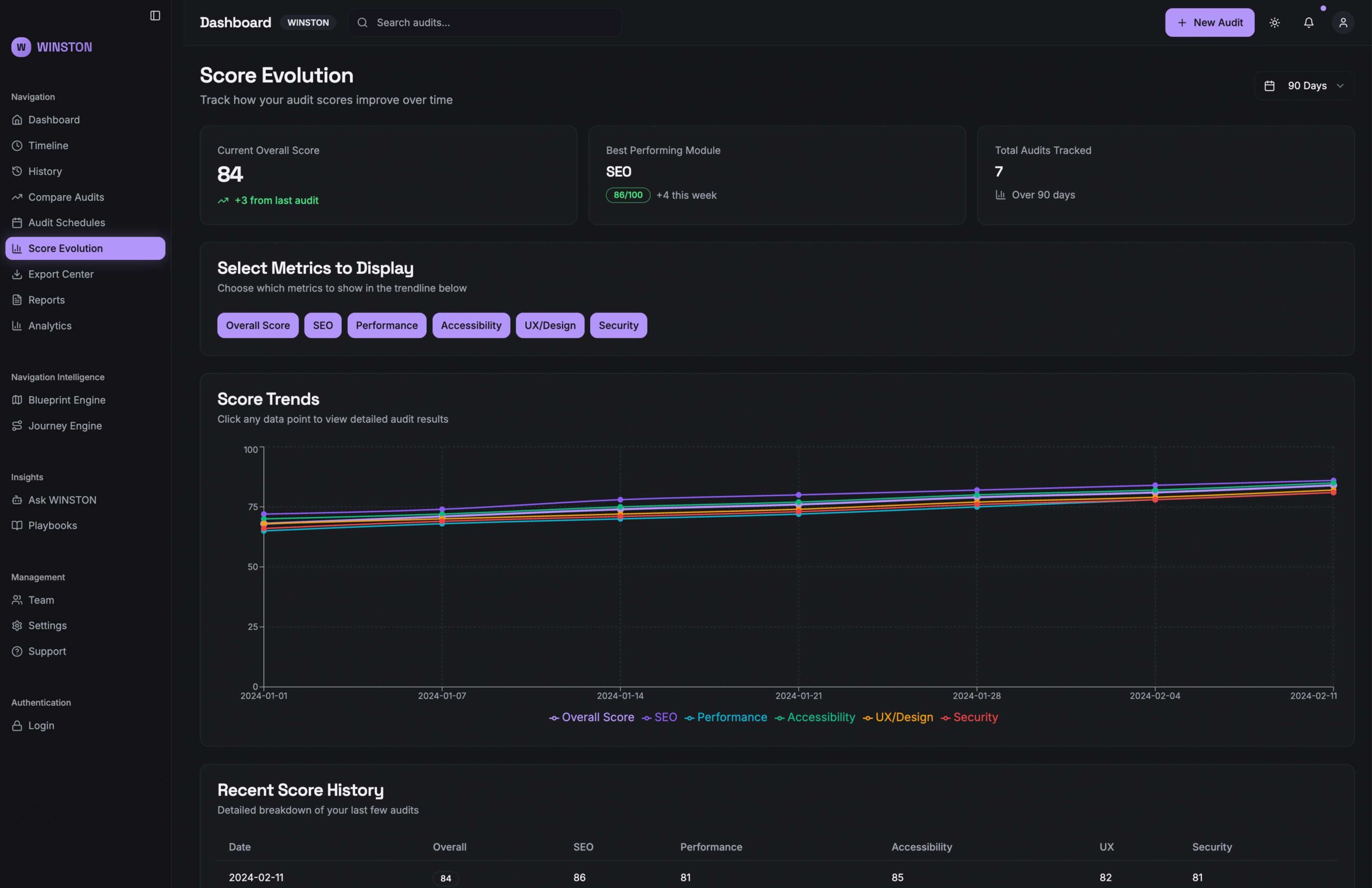Click the chevron next to 90 Days

1340,86
